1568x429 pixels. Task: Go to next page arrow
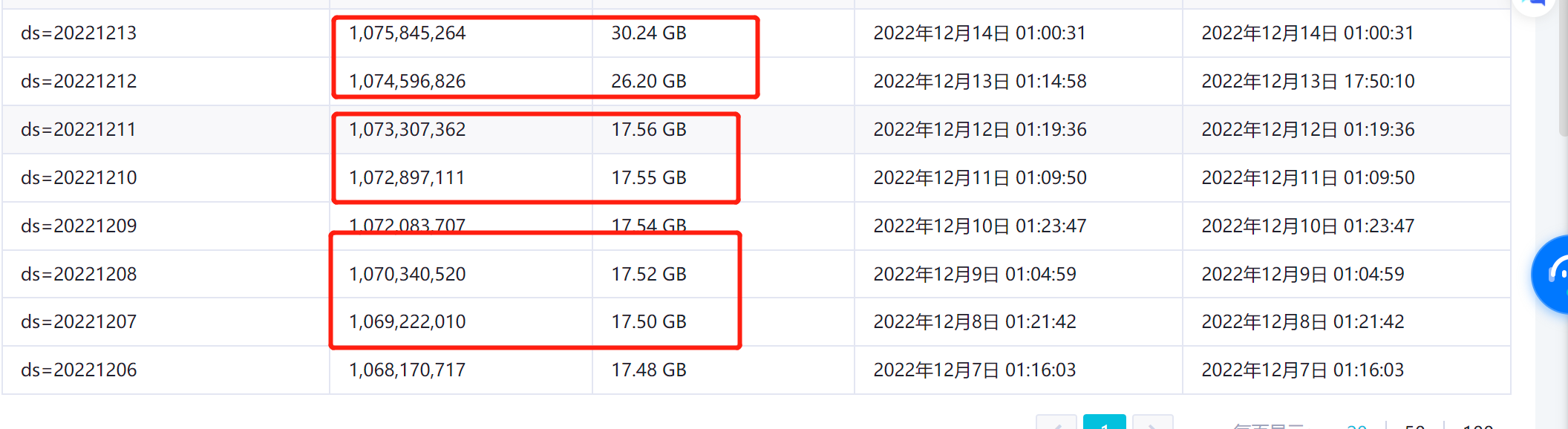1152,425
